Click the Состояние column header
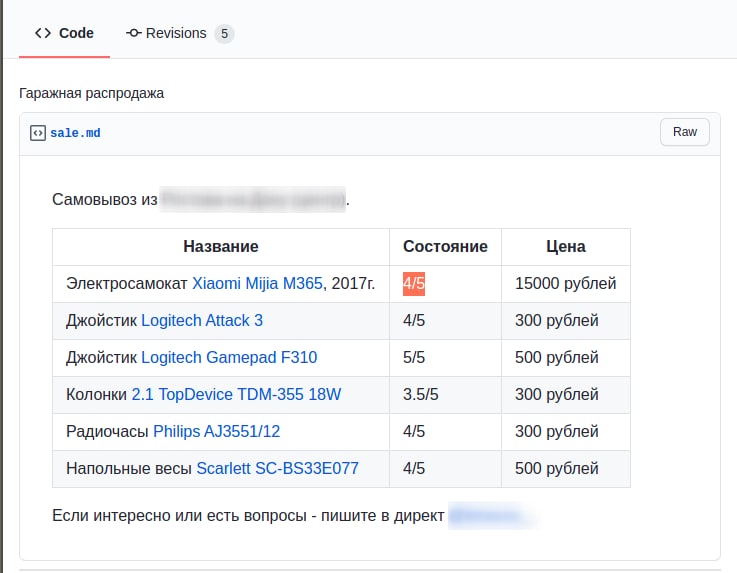This screenshot has height=573, width=737. (445, 247)
